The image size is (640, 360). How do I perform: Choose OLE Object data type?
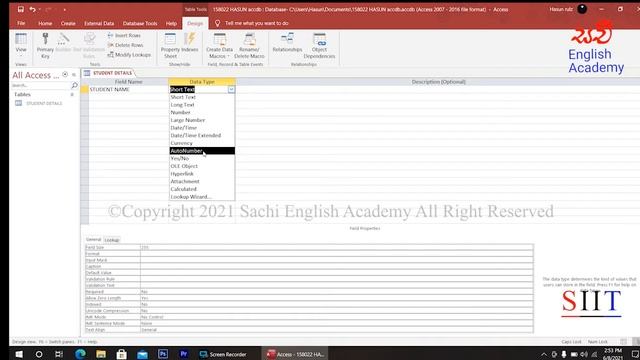202,166
